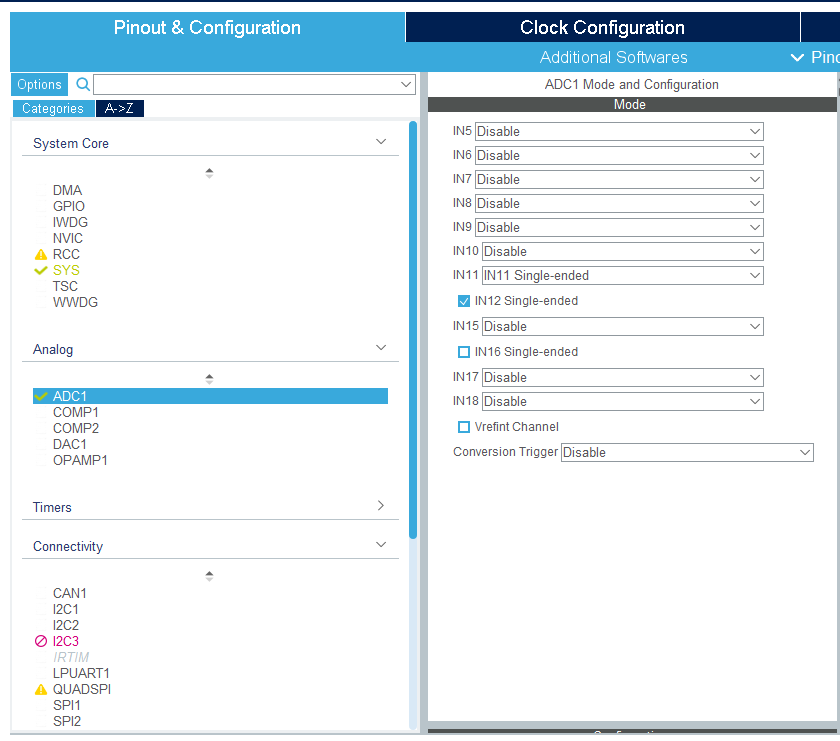The width and height of the screenshot is (840, 741).
Task: Open the IN11 Single-ended dropdown
Action: pos(622,276)
